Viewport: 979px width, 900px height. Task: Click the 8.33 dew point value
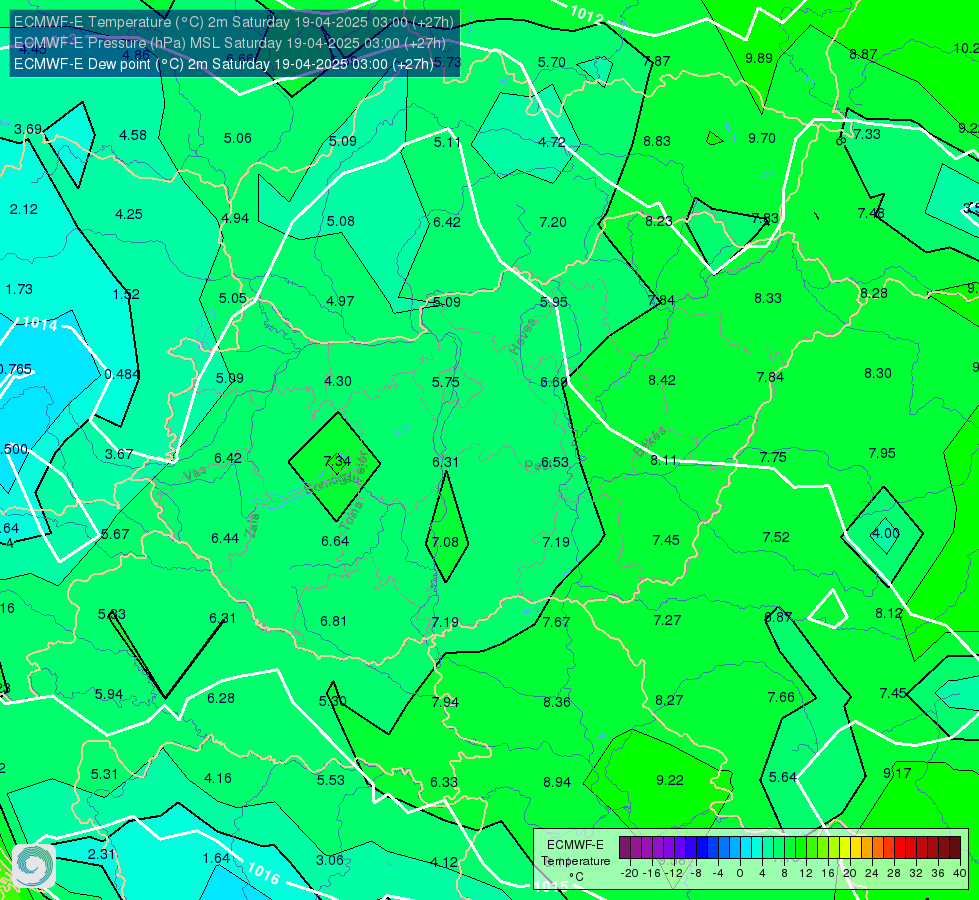[x=768, y=299]
